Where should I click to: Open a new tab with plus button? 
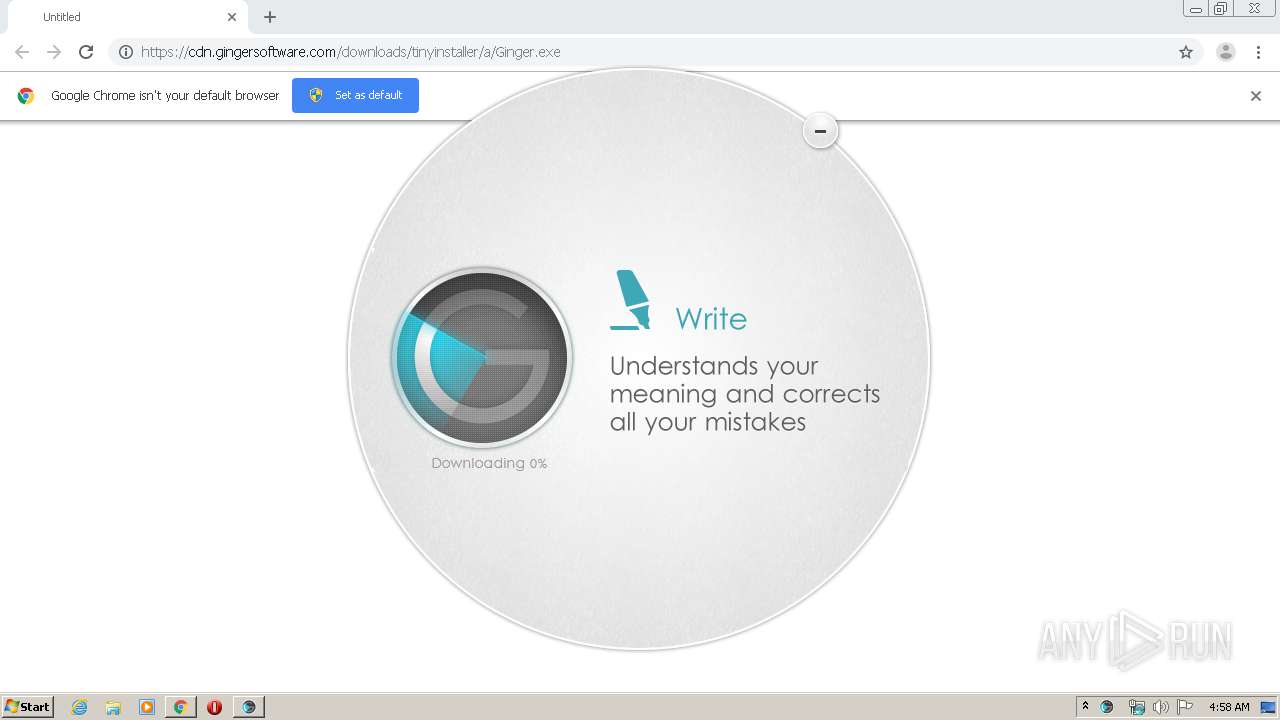tap(270, 17)
